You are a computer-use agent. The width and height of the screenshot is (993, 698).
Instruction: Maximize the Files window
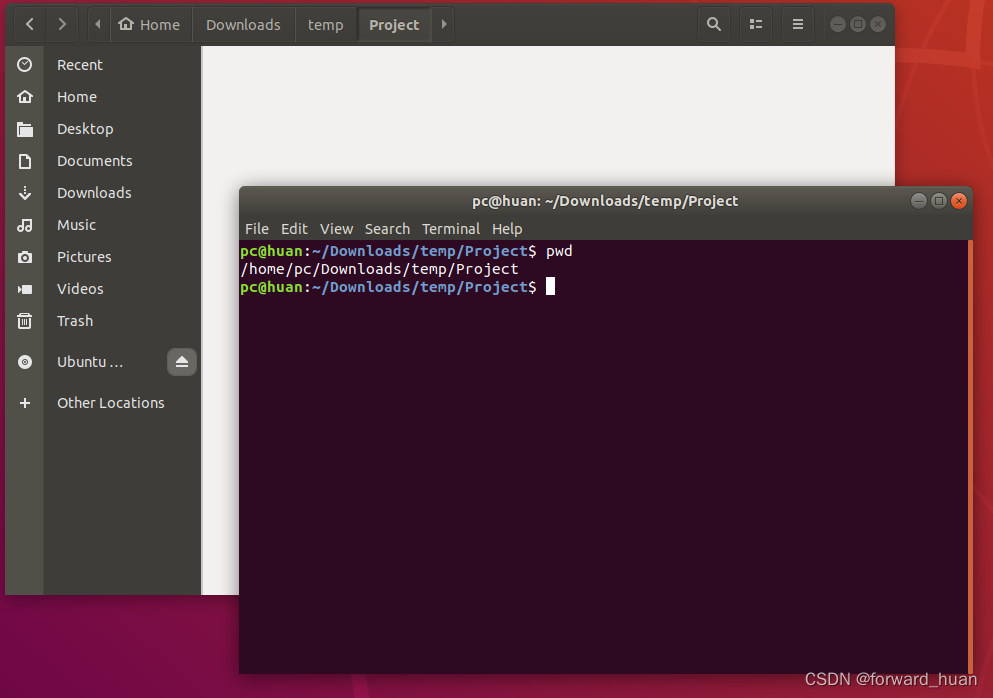857,24
